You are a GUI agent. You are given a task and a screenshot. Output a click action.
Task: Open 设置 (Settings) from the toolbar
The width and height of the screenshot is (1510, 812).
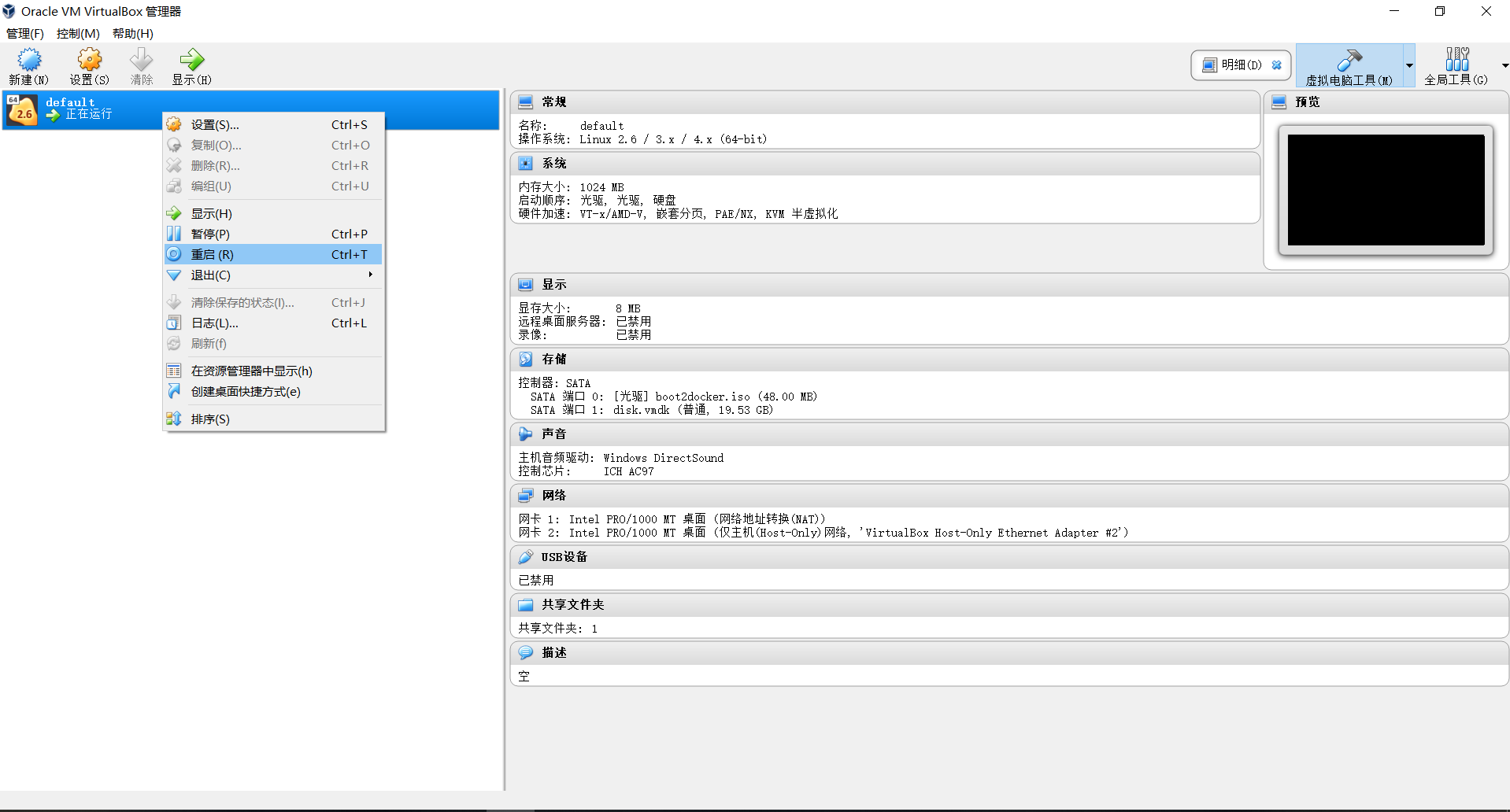(x=89, y=66)
